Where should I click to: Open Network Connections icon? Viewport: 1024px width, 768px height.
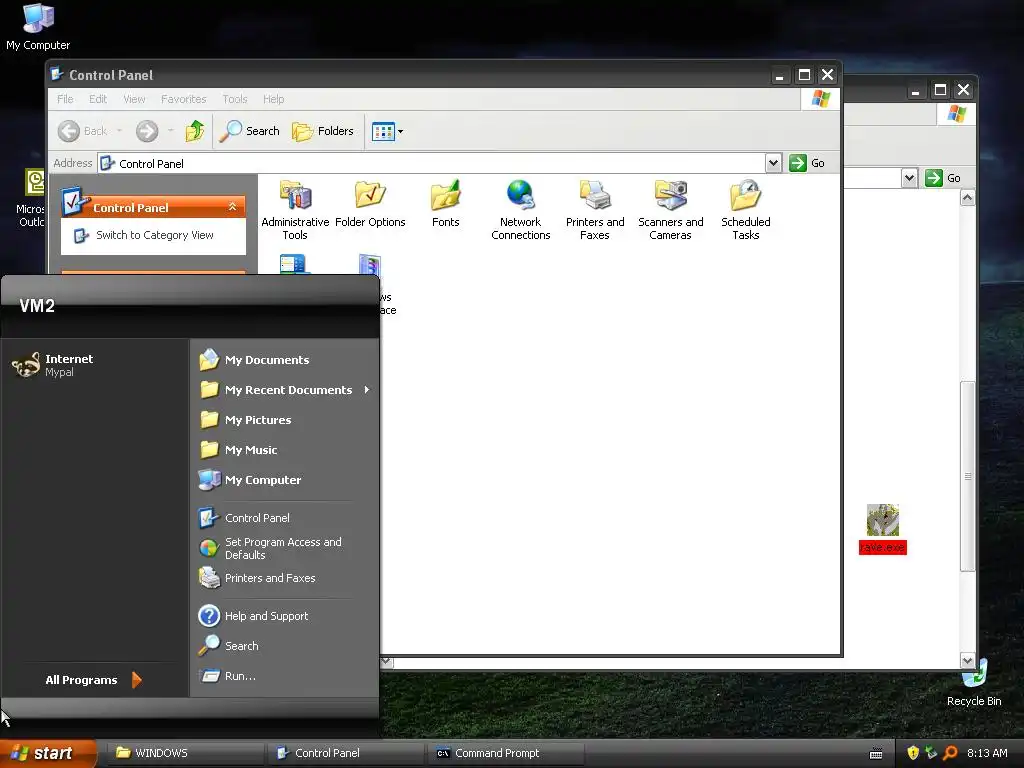pos(520,210)
